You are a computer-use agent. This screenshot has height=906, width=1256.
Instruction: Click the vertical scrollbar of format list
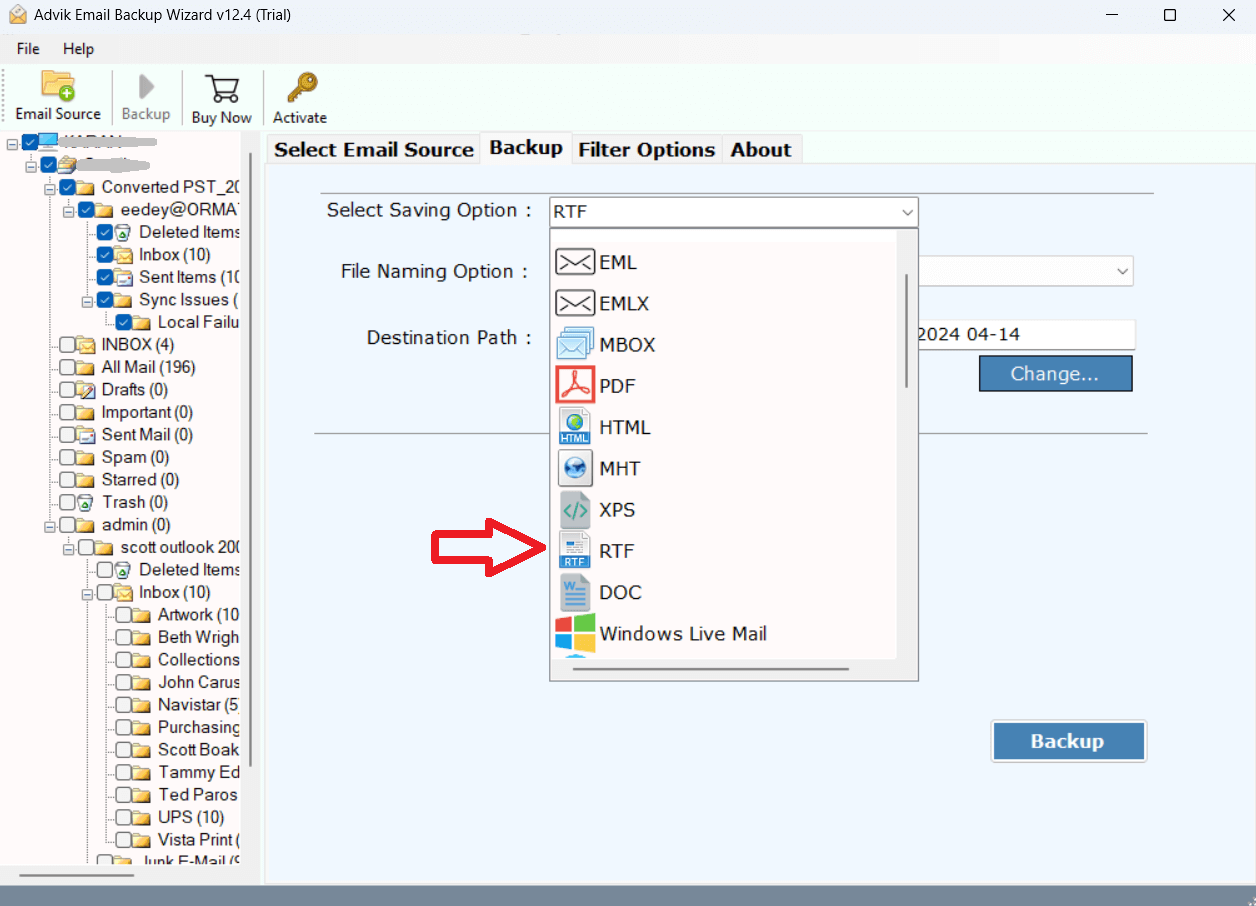(907, 331)
